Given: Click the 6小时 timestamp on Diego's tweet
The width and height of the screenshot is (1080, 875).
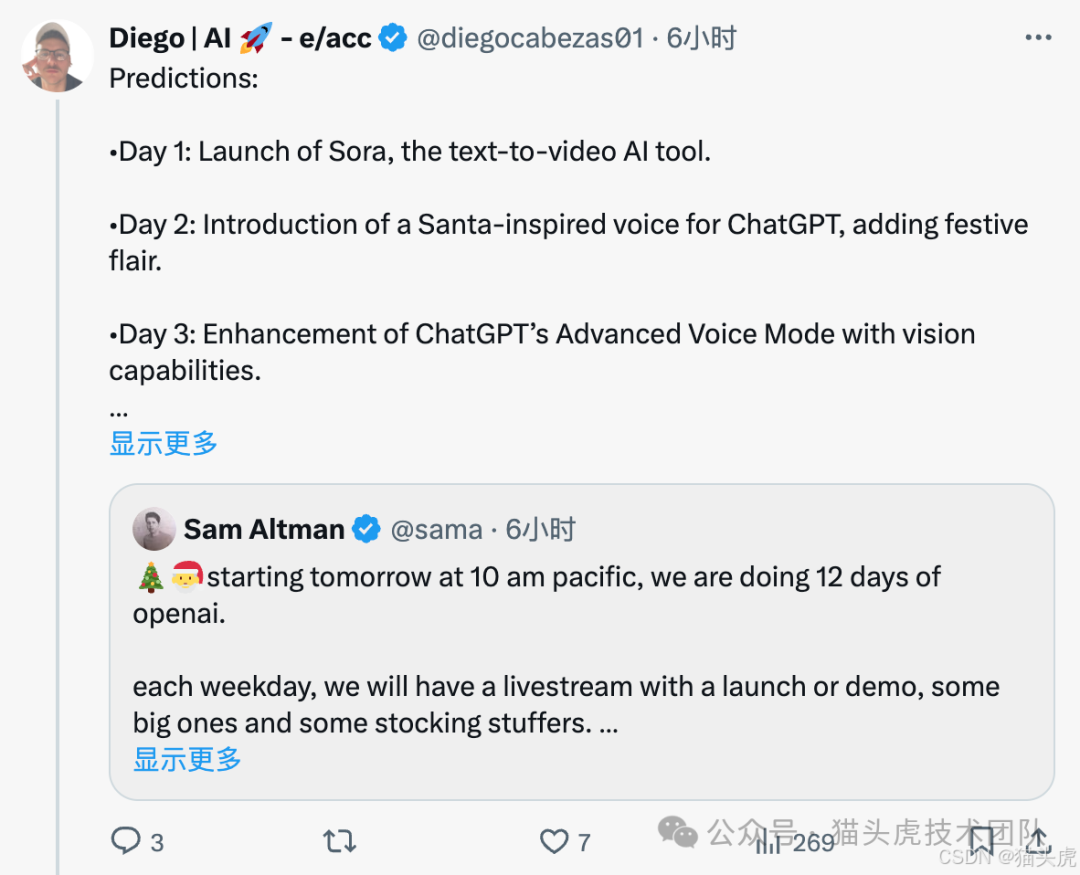Looking at the screenshot, I should pos(702,39).
